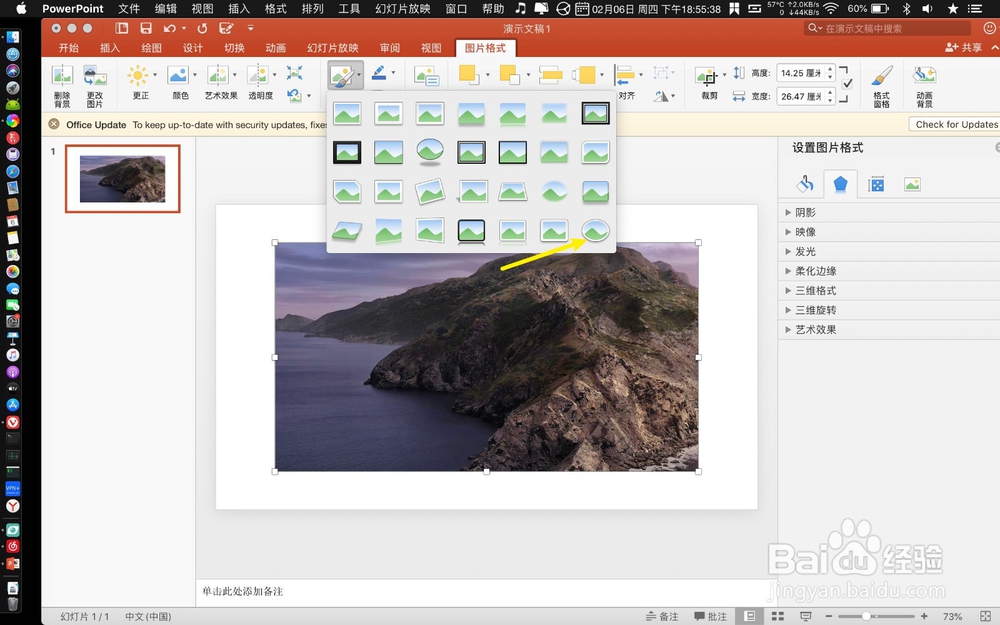
Task: Click the Color (颜色) picture icon
Action: pos(178,75)
